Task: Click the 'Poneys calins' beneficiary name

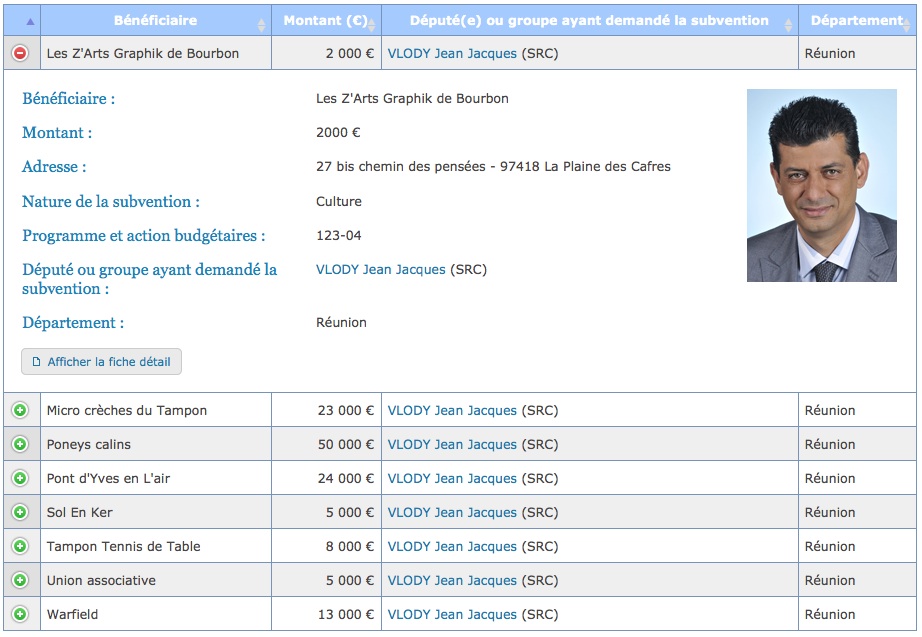Action: tap(89, 445)
